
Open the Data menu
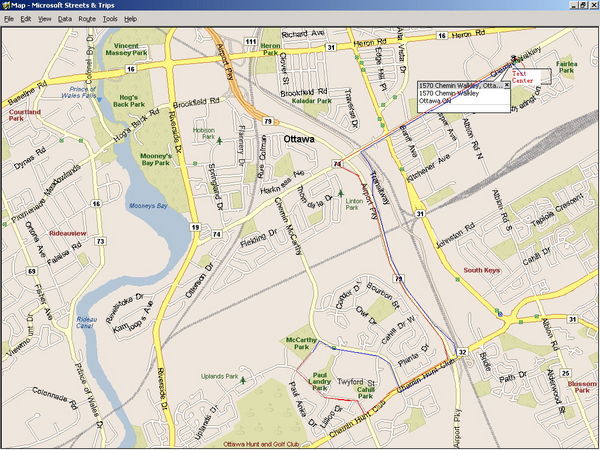(x=64, y=19)
